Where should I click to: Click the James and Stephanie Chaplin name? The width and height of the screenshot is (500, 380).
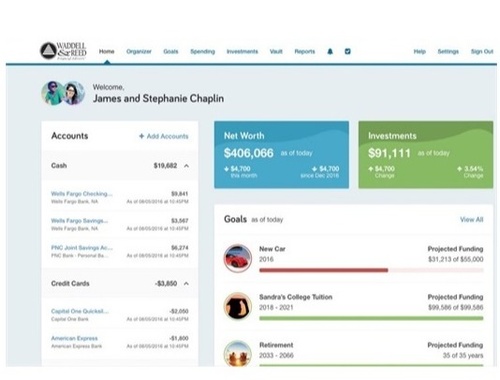(158, 98)
